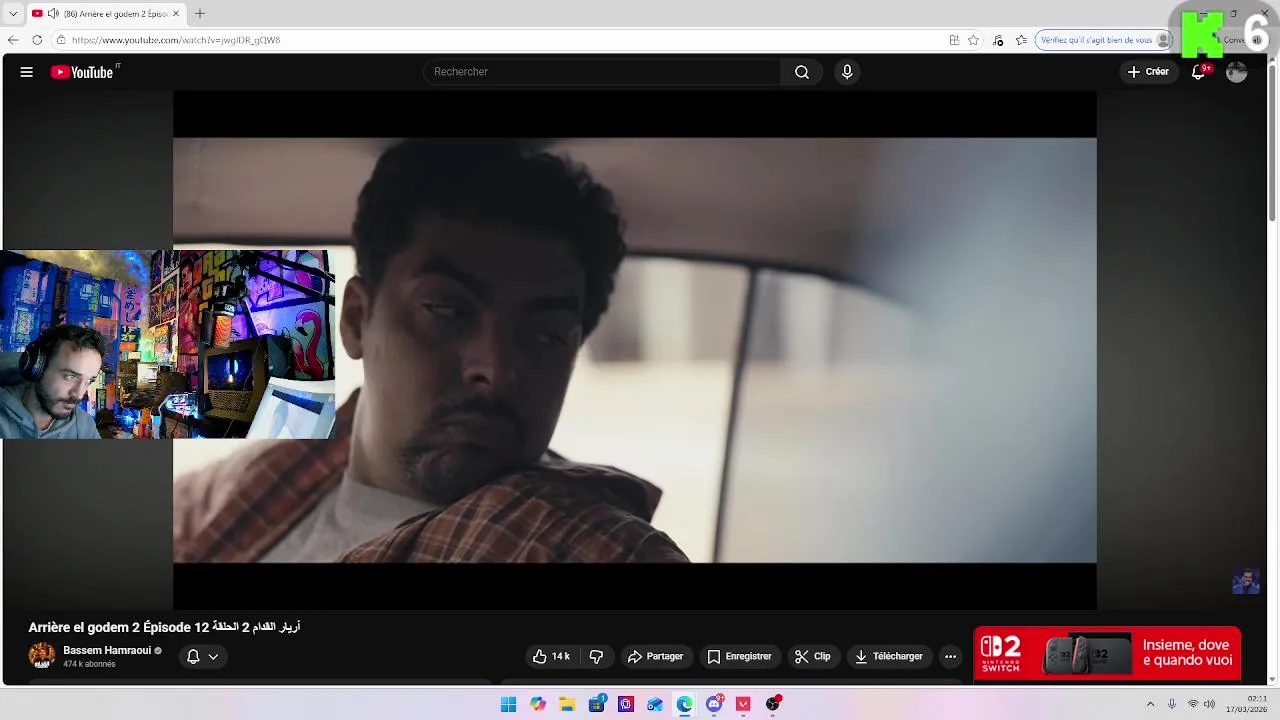Click the 474 k abonnés subscriber count
This screenshot has height=720, width=1280.
coord(89,664)
